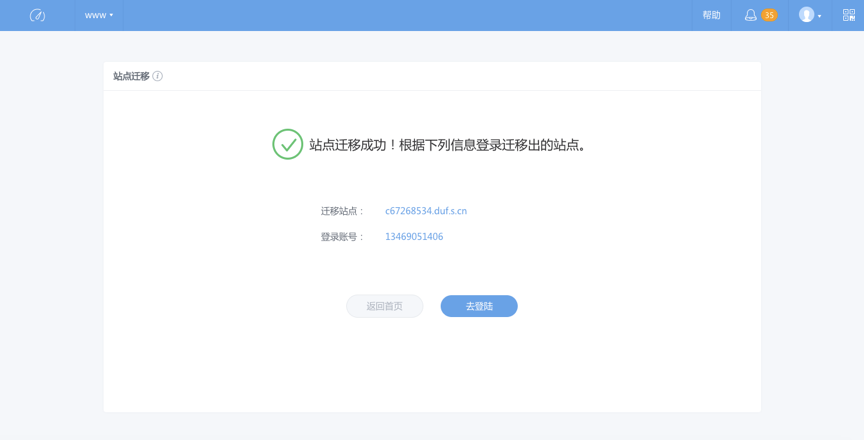
Task: Click the info icon beside 站点迁移
Action: point(158,76)
